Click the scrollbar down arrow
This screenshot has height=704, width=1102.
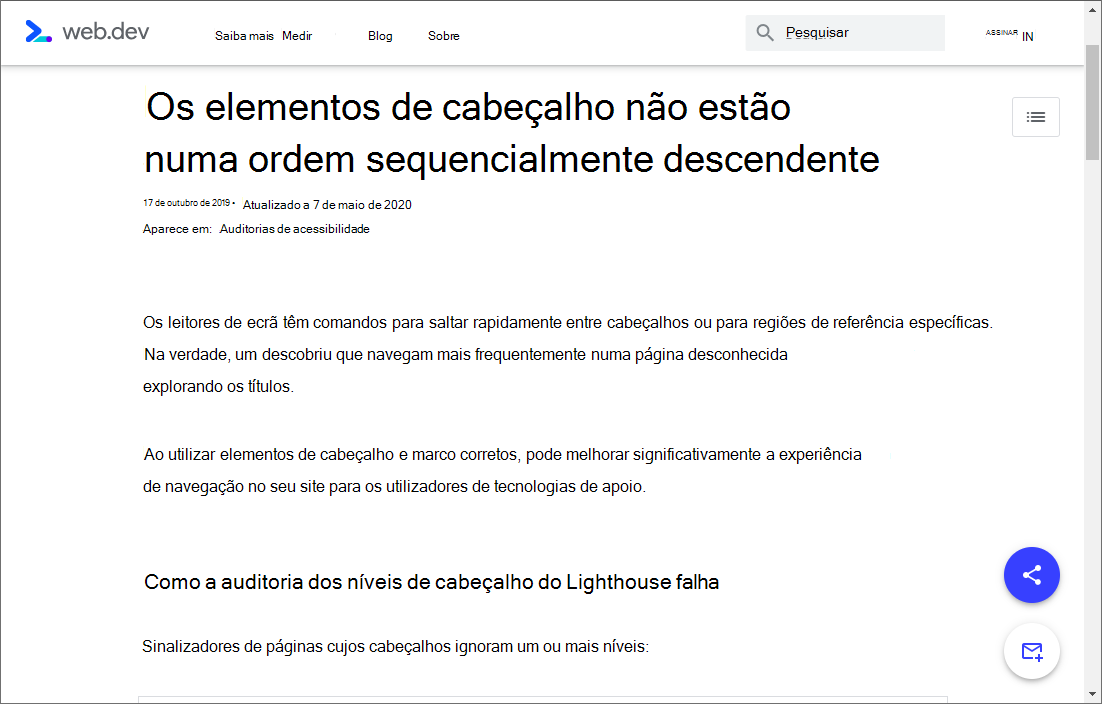click(x=1093, y=695)
